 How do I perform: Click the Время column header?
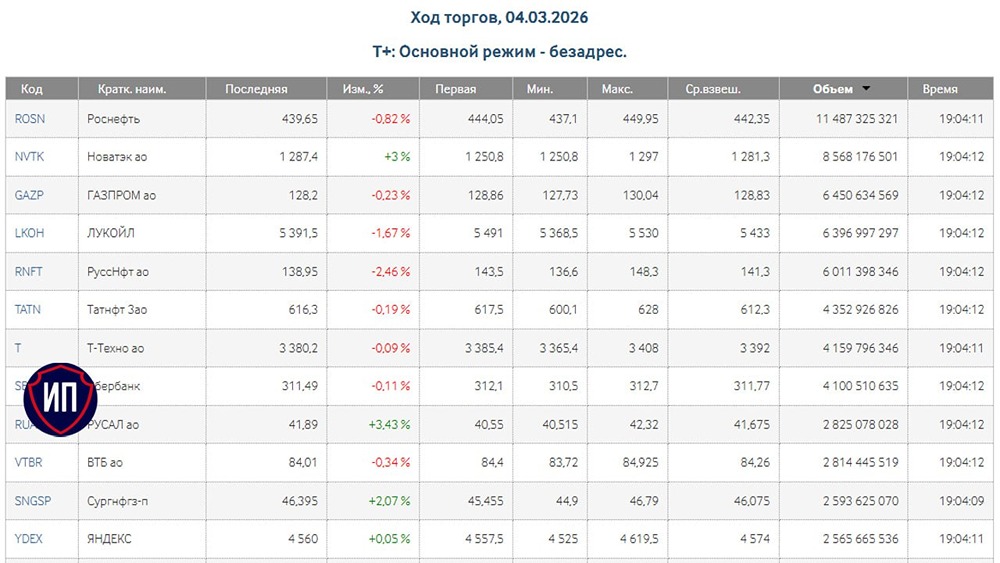tap(940, 89)
